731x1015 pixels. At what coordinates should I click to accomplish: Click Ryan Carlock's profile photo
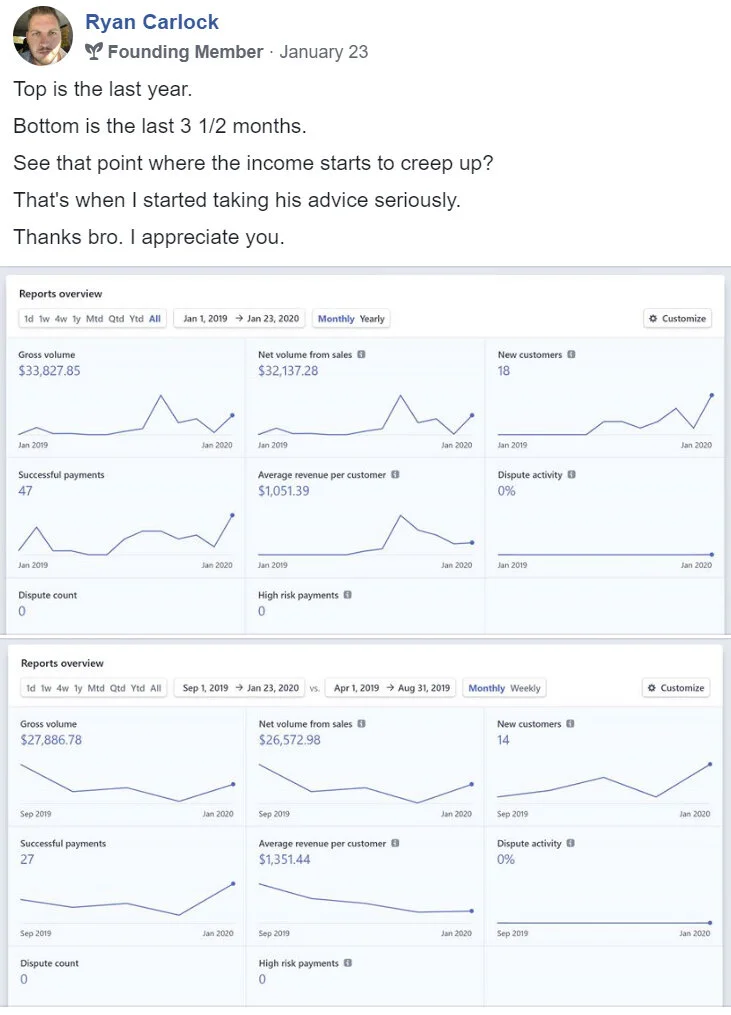pyautogui.click(x=43, y=36)
